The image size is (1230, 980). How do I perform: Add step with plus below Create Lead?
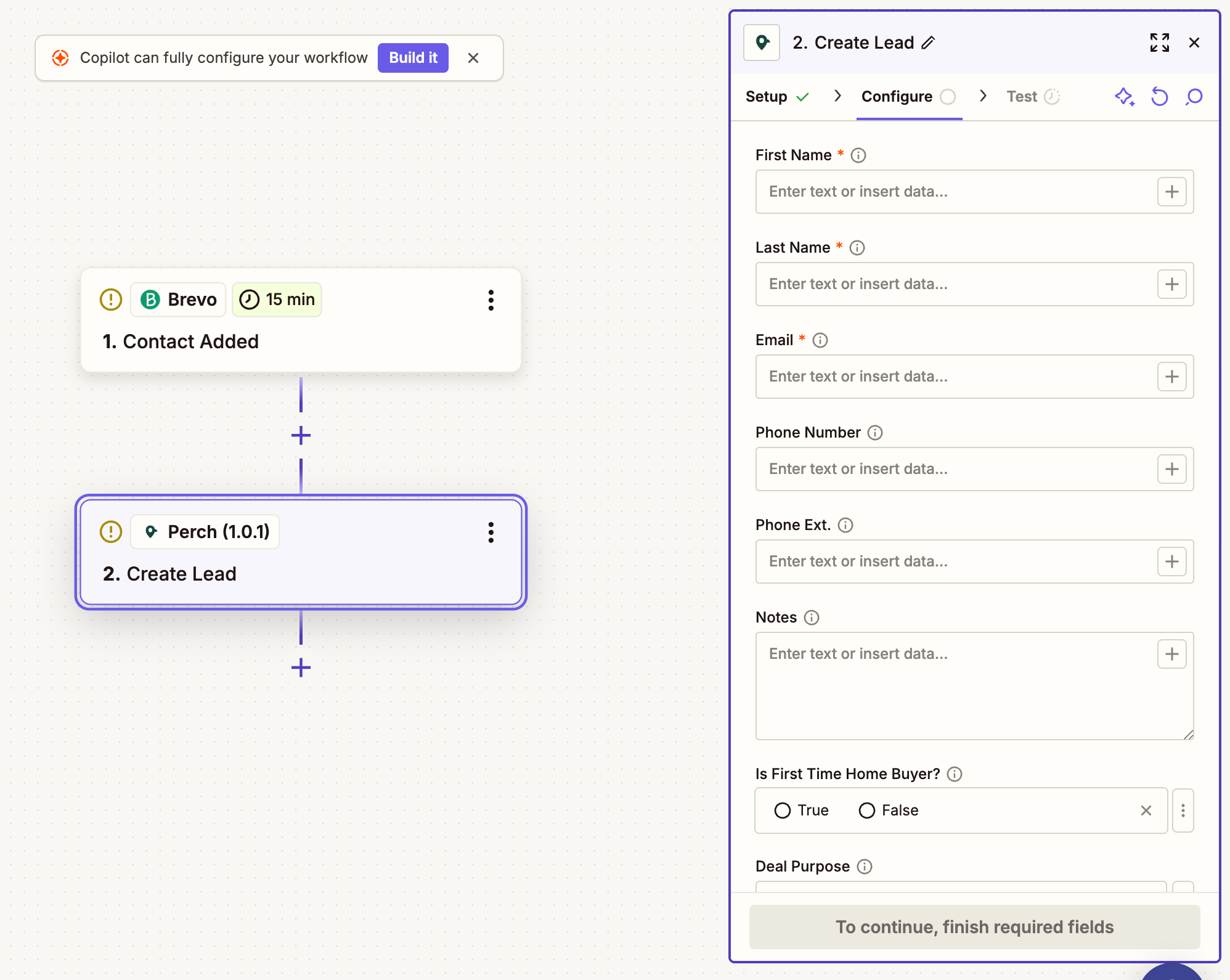click(x=301, y=668)
